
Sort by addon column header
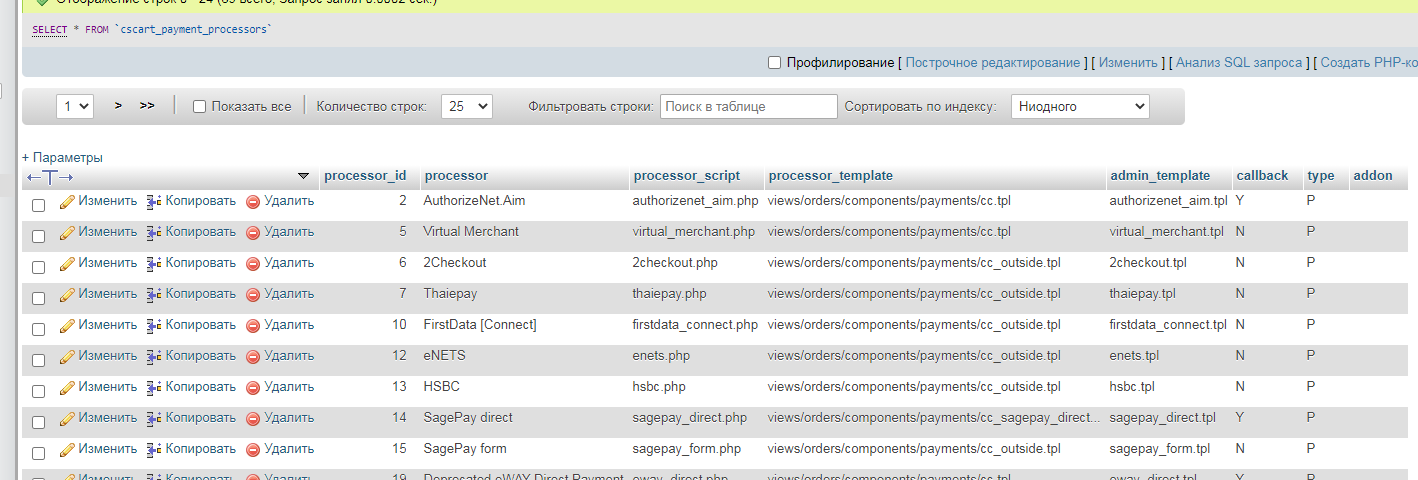click(x=1373, y=175)
